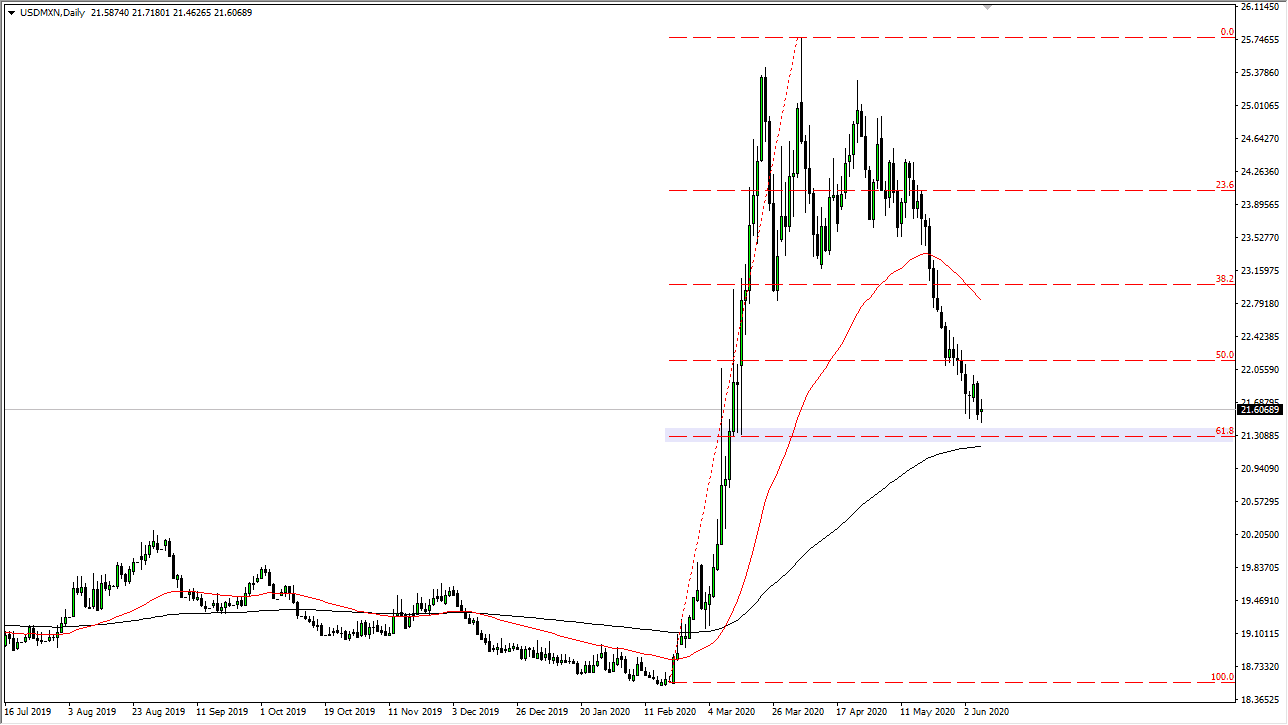Image resolution: width=1288 pixels, height=725 pixels.
Task: Click the 19.46910 price axis label
Action: [1259, 601]
